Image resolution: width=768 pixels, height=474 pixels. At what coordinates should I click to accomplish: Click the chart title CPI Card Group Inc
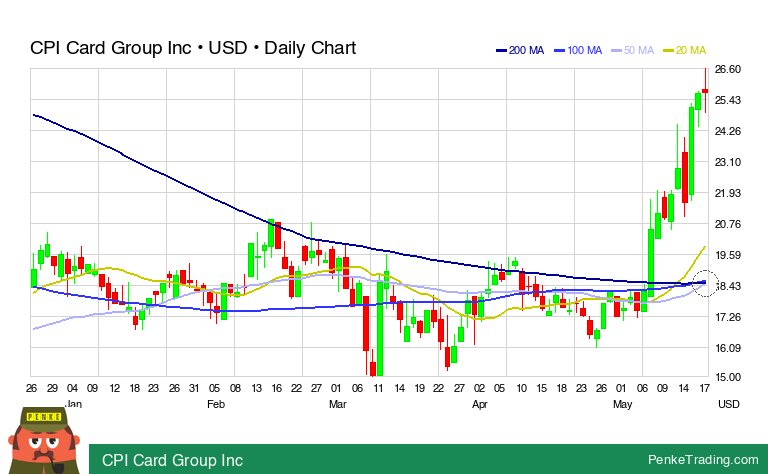coord(193,48)
